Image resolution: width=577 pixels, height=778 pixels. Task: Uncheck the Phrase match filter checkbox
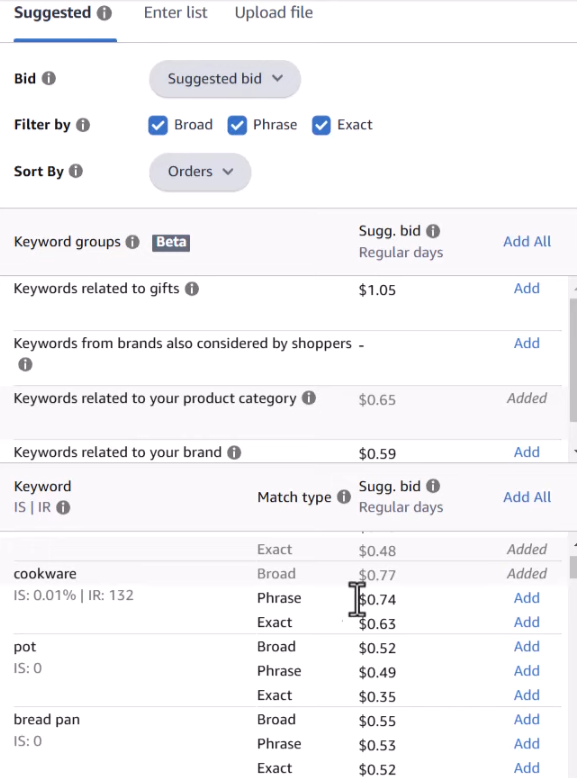pos(237,125)
